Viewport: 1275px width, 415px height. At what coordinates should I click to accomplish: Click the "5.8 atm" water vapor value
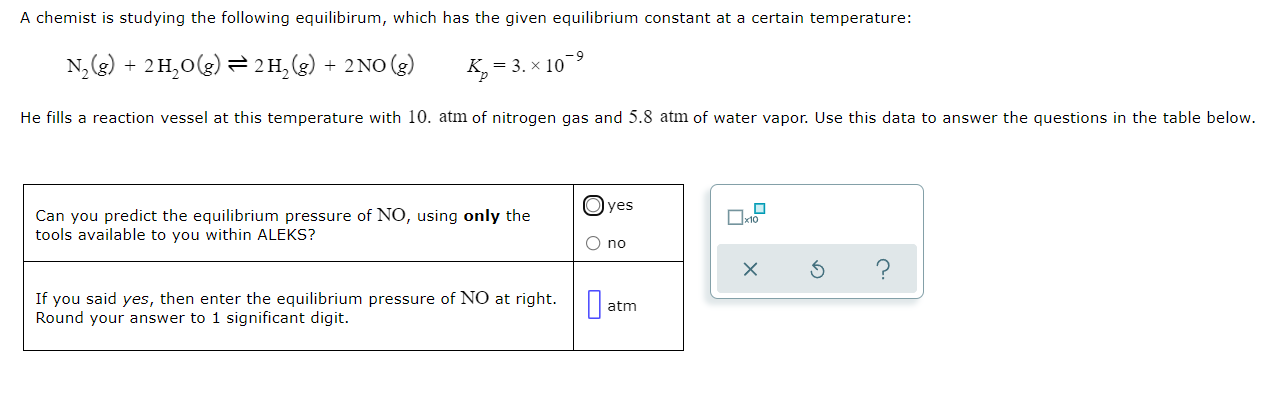660,117
